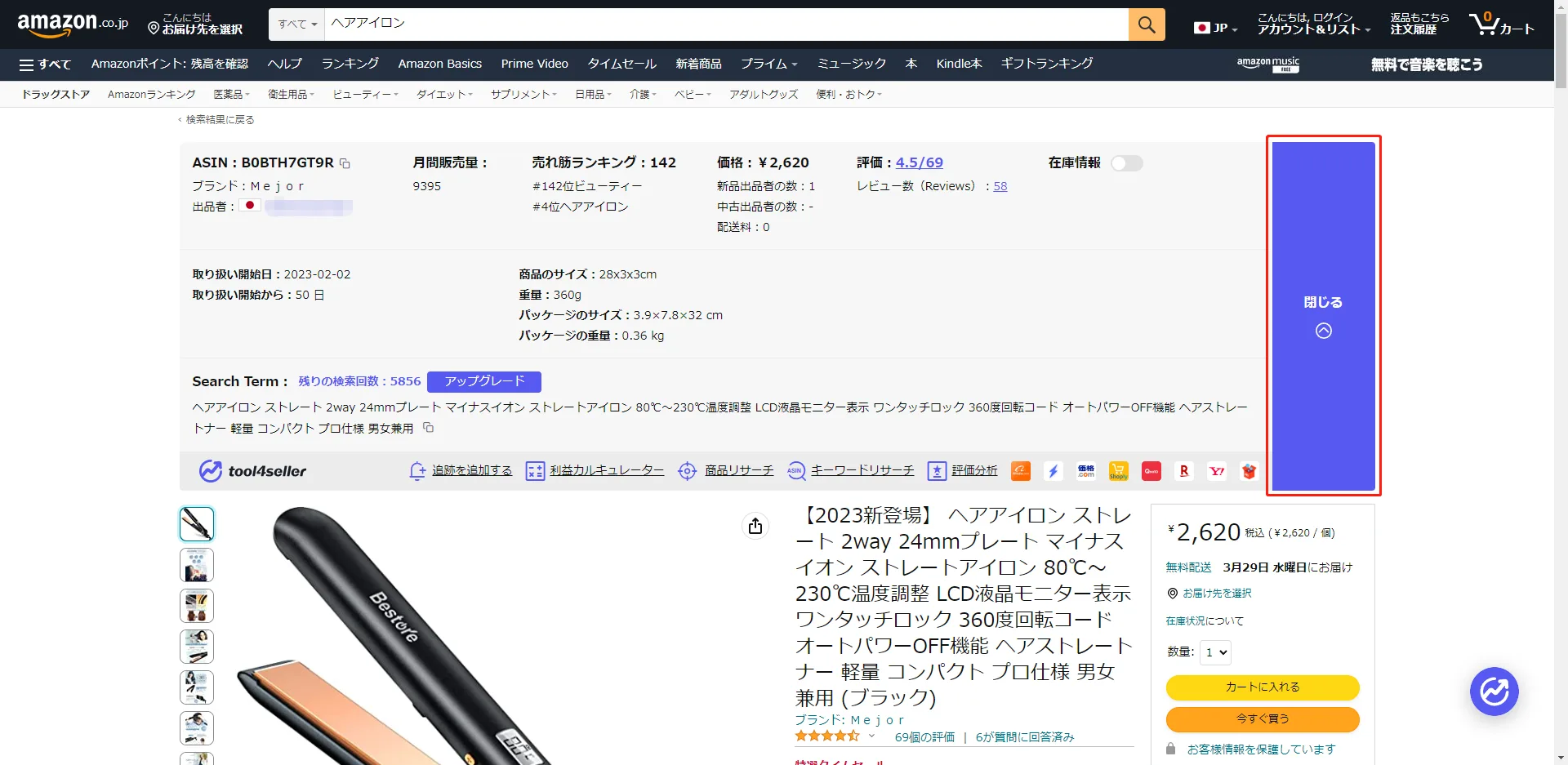Click the Amazon.co.jp logo

(73, 24)
